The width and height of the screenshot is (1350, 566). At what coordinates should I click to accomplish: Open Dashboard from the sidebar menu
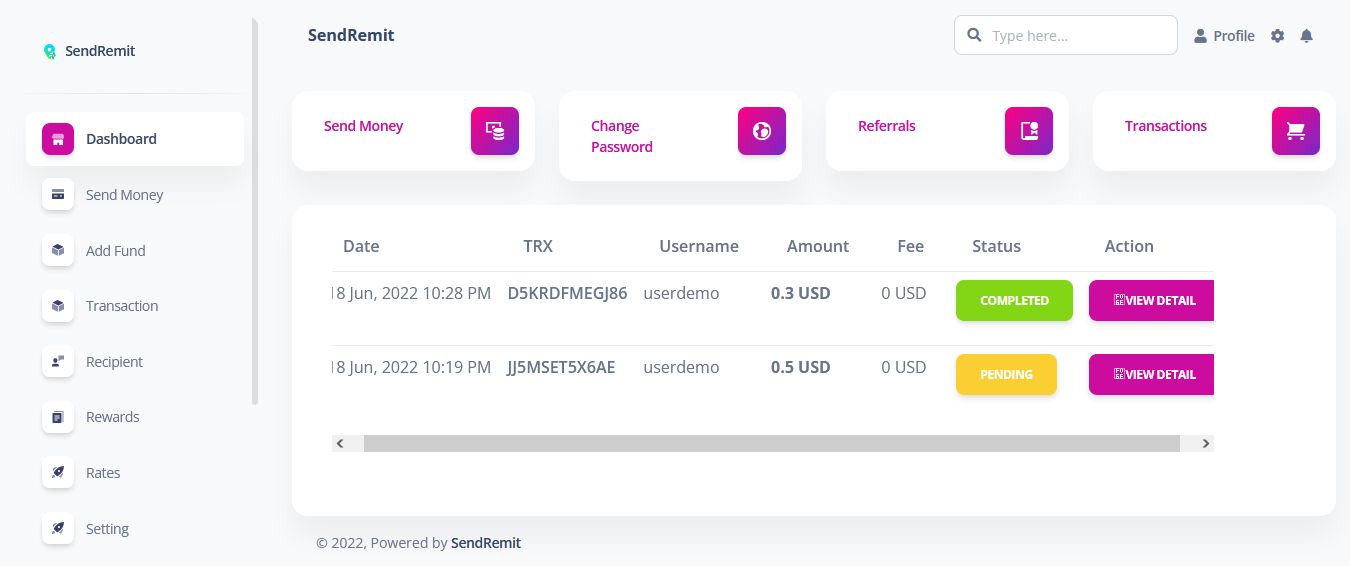coord(121,139)
